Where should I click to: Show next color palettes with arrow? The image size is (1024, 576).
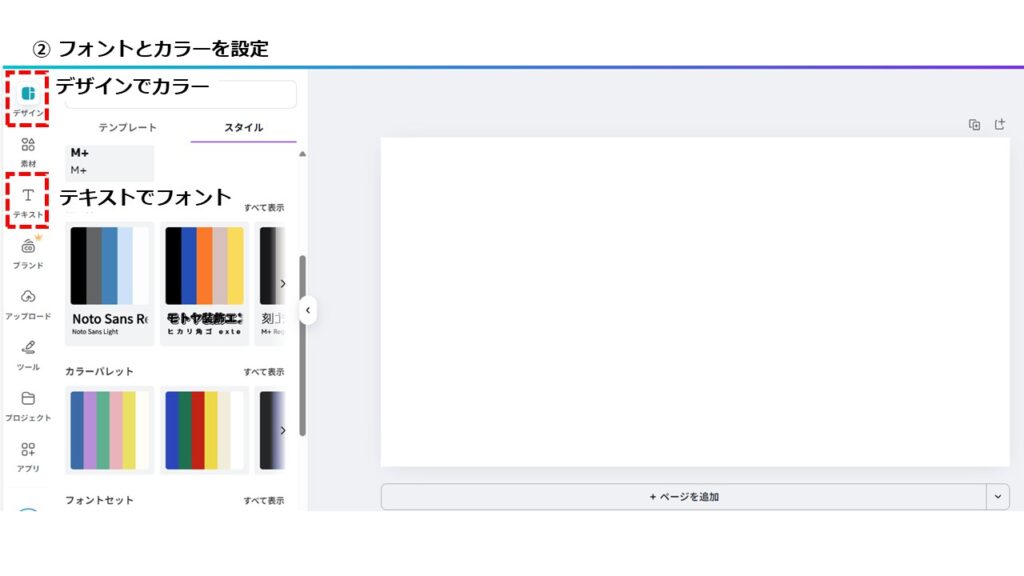(x=283, y=430)
